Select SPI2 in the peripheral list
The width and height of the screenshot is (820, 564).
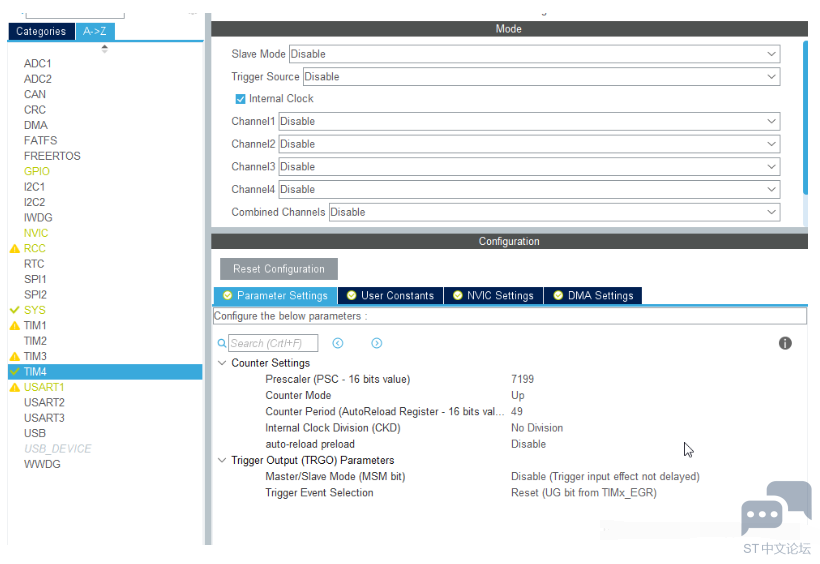click(35, 295)
